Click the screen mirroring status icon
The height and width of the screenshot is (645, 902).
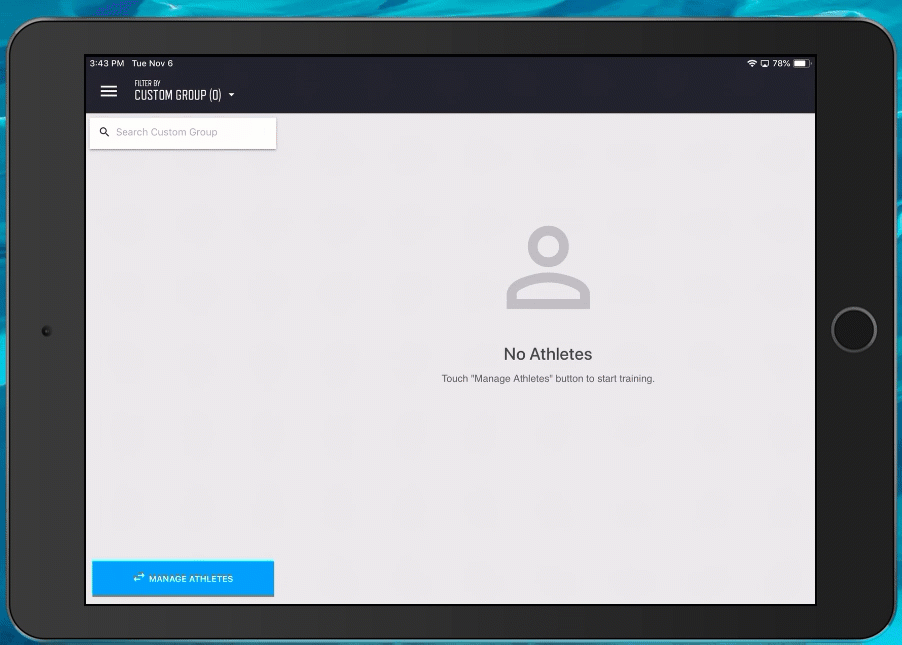click(x=765, y=63)
